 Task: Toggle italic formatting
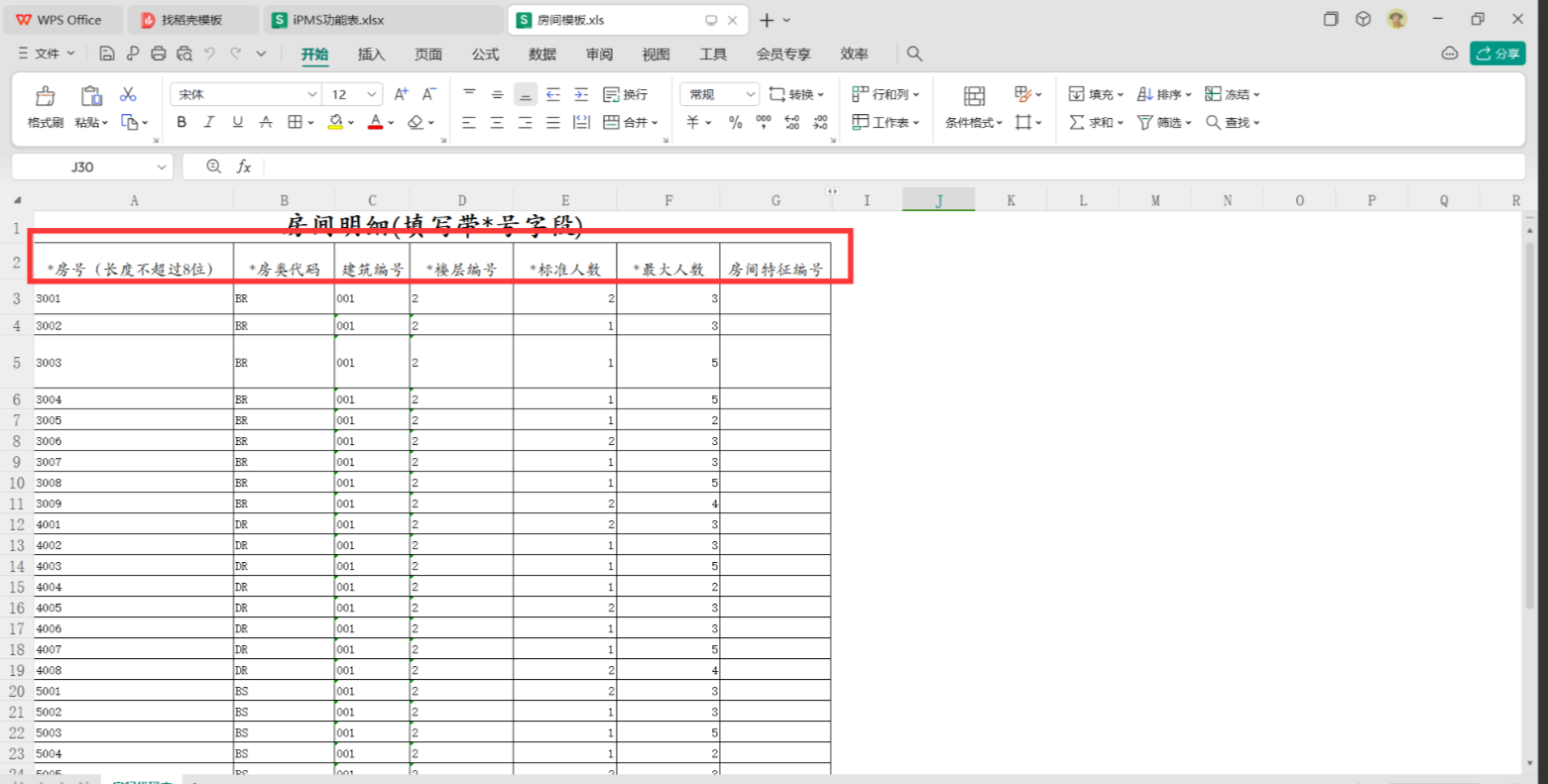click(209, 122)
